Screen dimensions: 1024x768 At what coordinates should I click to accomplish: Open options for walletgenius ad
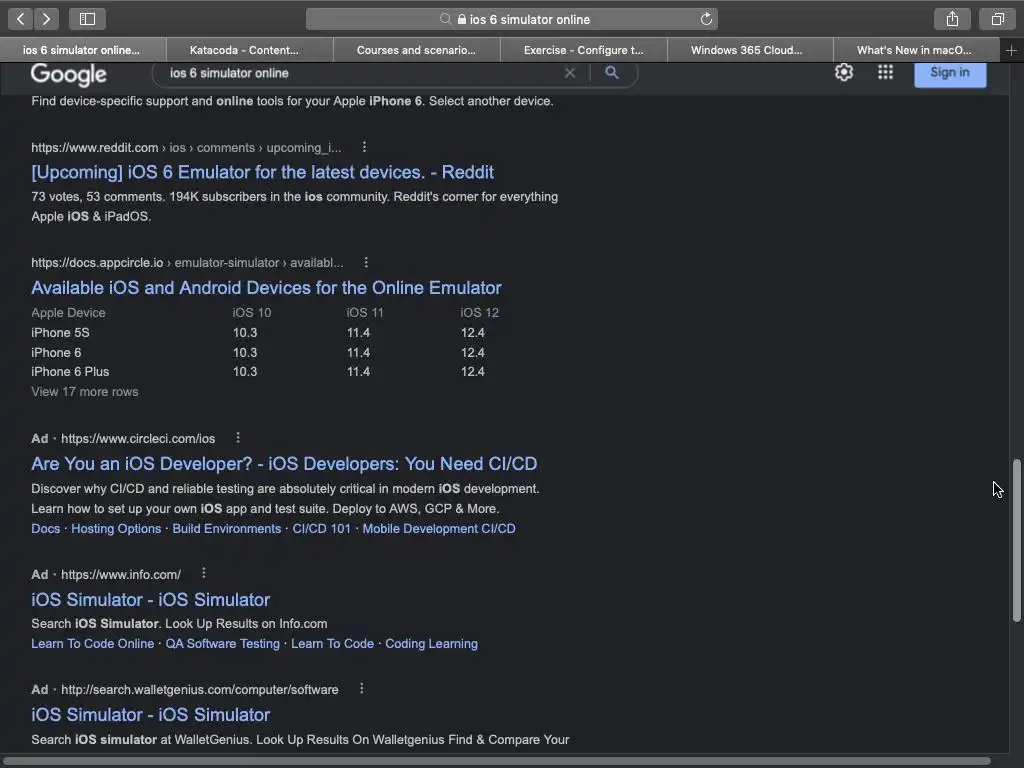coord(362,689)
